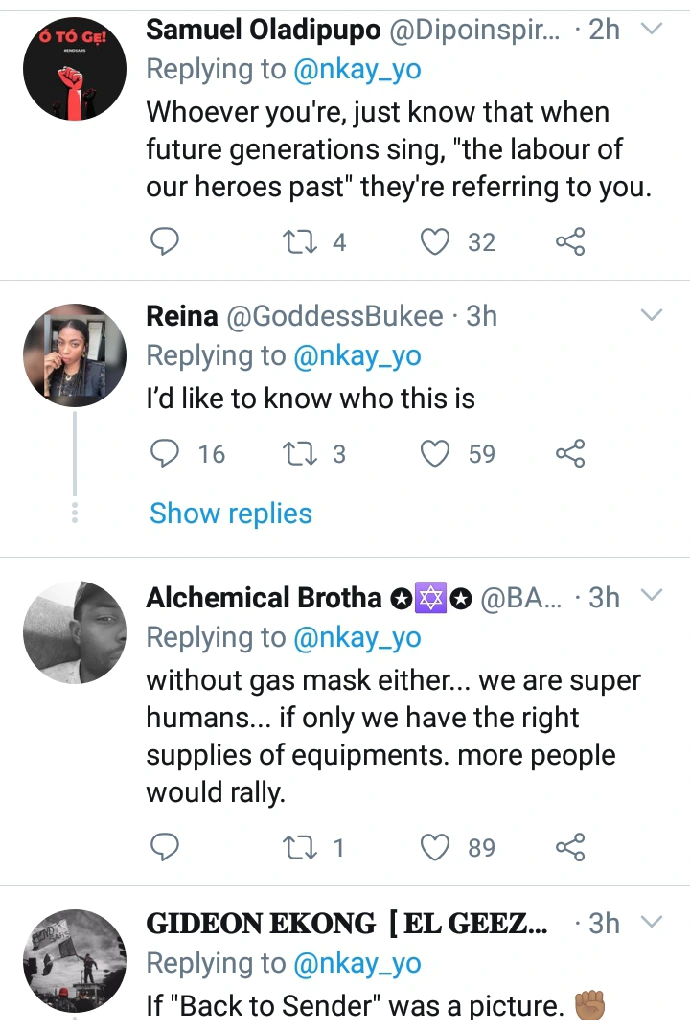Share Samuel Oladipupo's tweet
Screen dimensions: 690x1020
pyautogui.click(x=570, y=242)
